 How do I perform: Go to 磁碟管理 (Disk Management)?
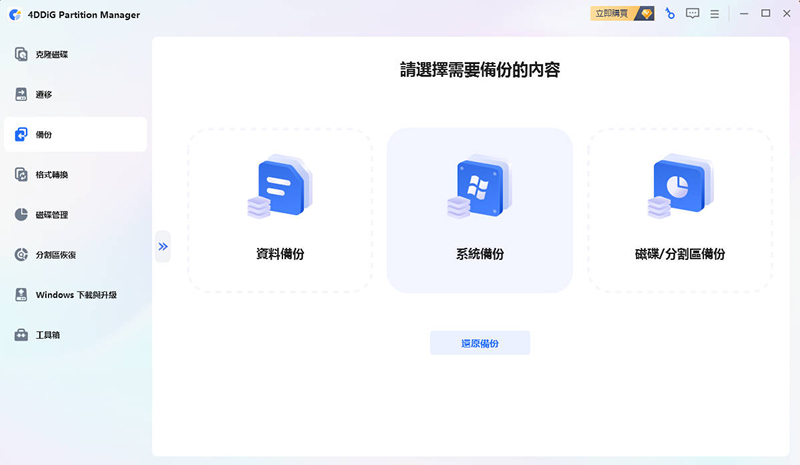[52, 214]
